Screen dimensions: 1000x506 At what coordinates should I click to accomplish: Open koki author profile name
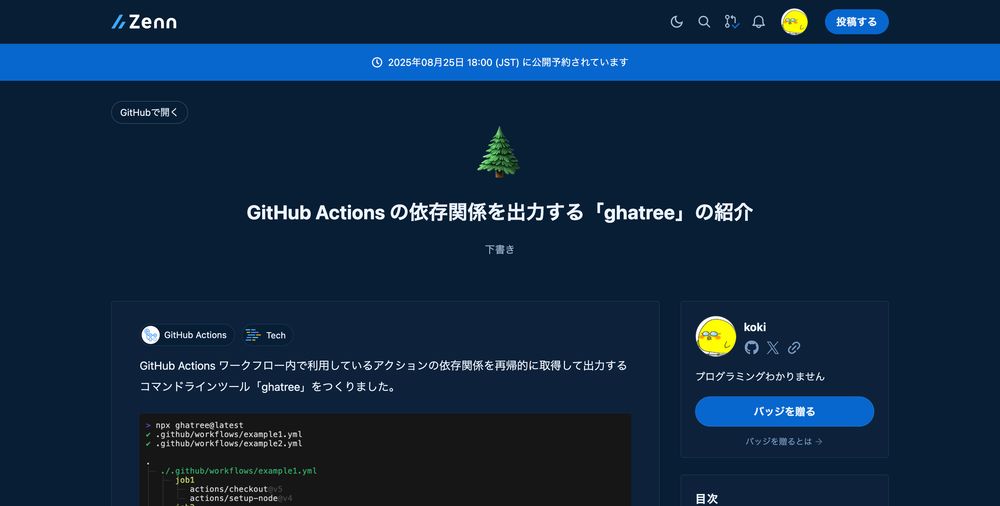[x=754, y=327]
